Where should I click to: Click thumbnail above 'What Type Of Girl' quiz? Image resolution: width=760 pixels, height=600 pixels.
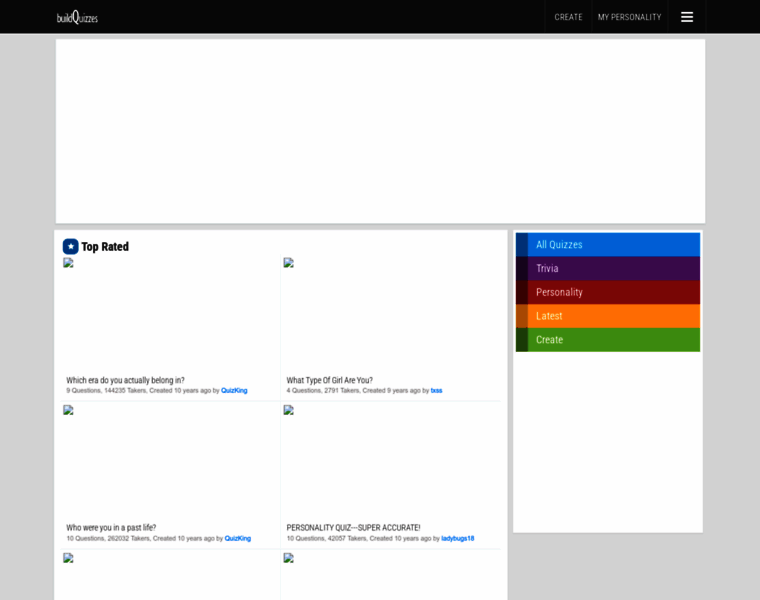click(x=288, y=263)
